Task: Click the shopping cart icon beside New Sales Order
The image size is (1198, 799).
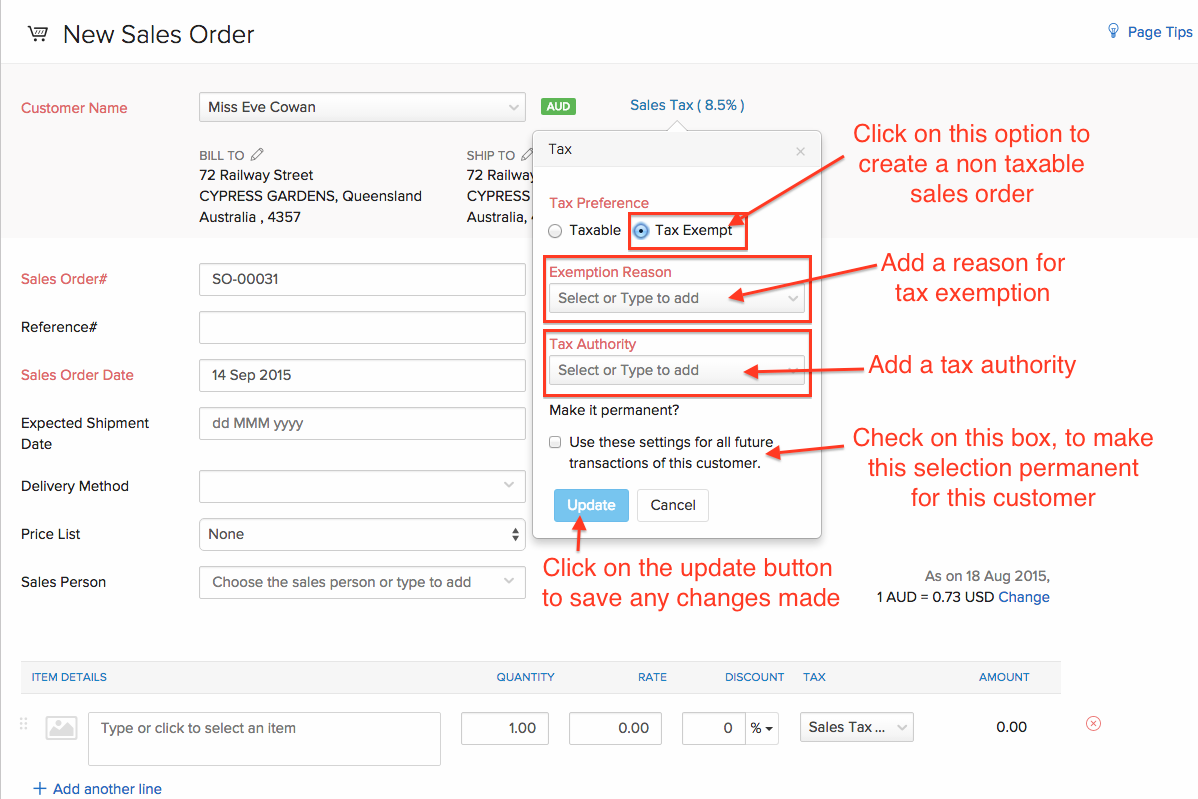Action: click(38, 31)
